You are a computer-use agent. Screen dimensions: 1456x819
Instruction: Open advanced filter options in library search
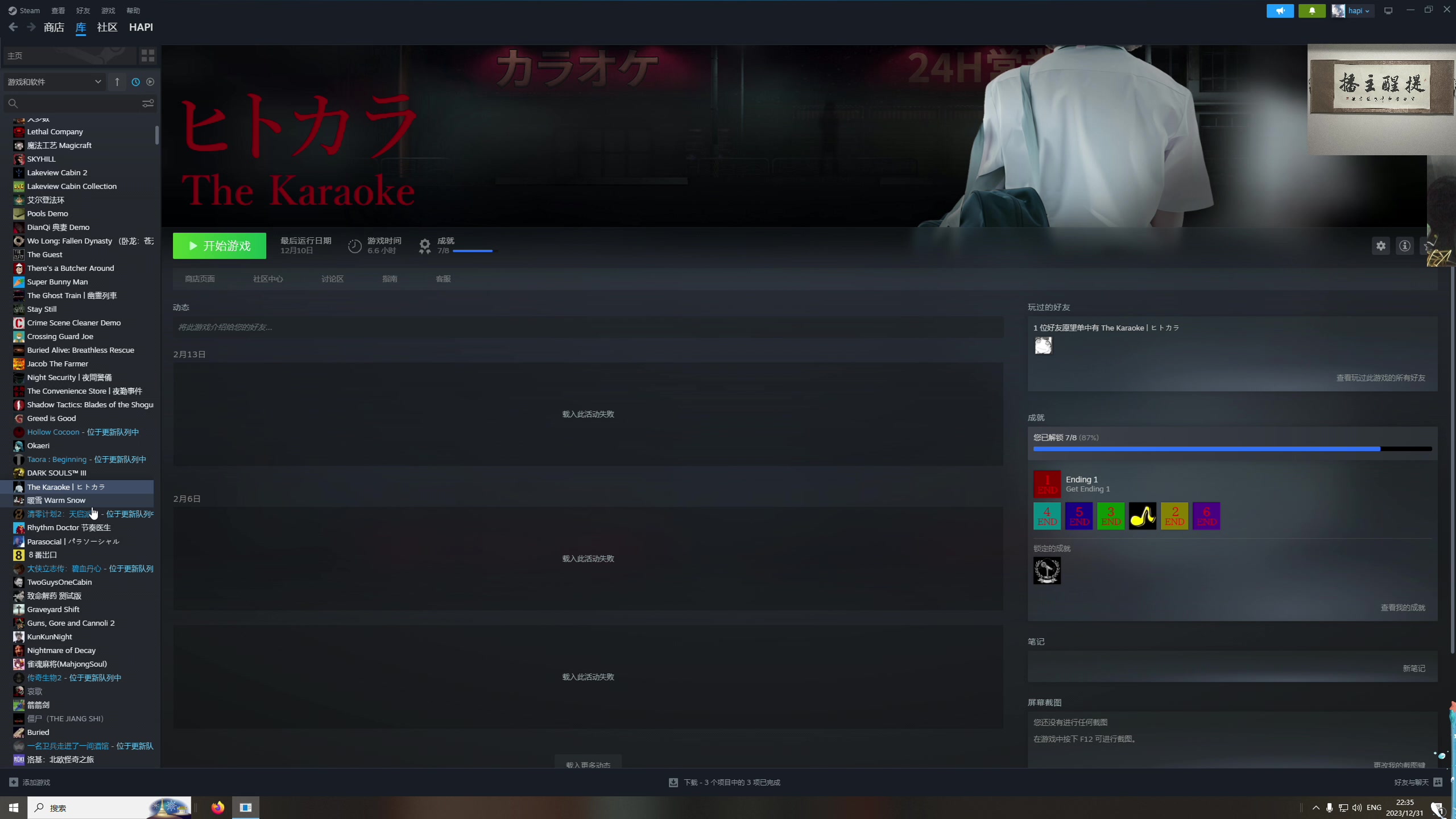148,104
